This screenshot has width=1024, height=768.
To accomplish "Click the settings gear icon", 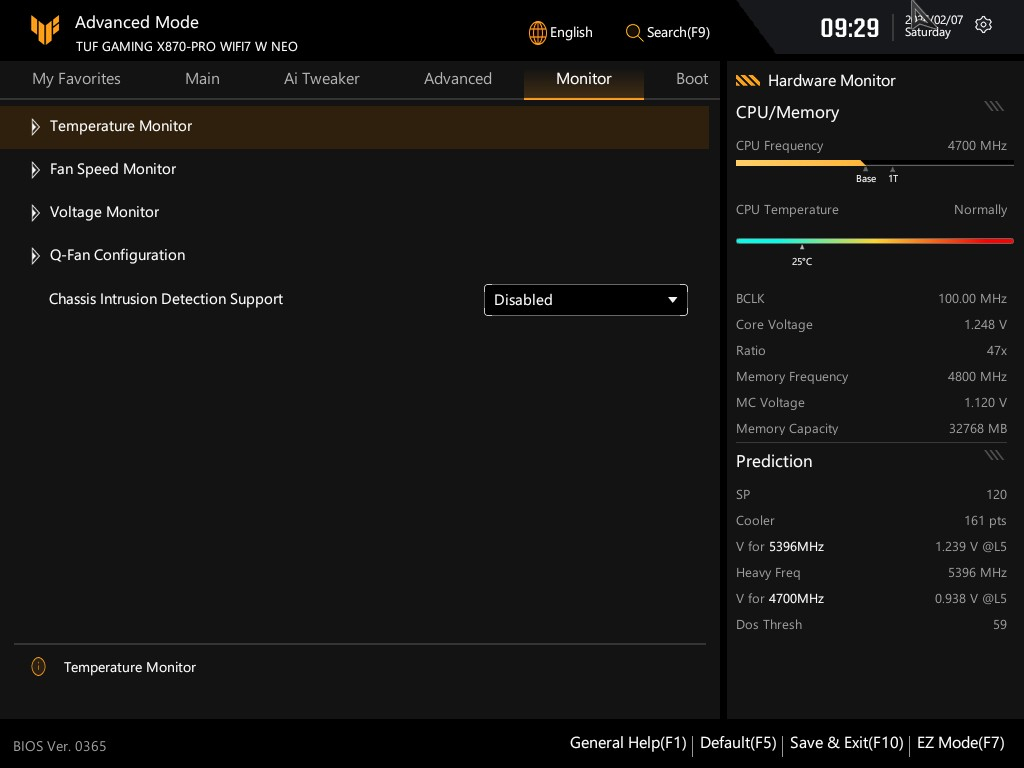I will [x=983, y=25].
